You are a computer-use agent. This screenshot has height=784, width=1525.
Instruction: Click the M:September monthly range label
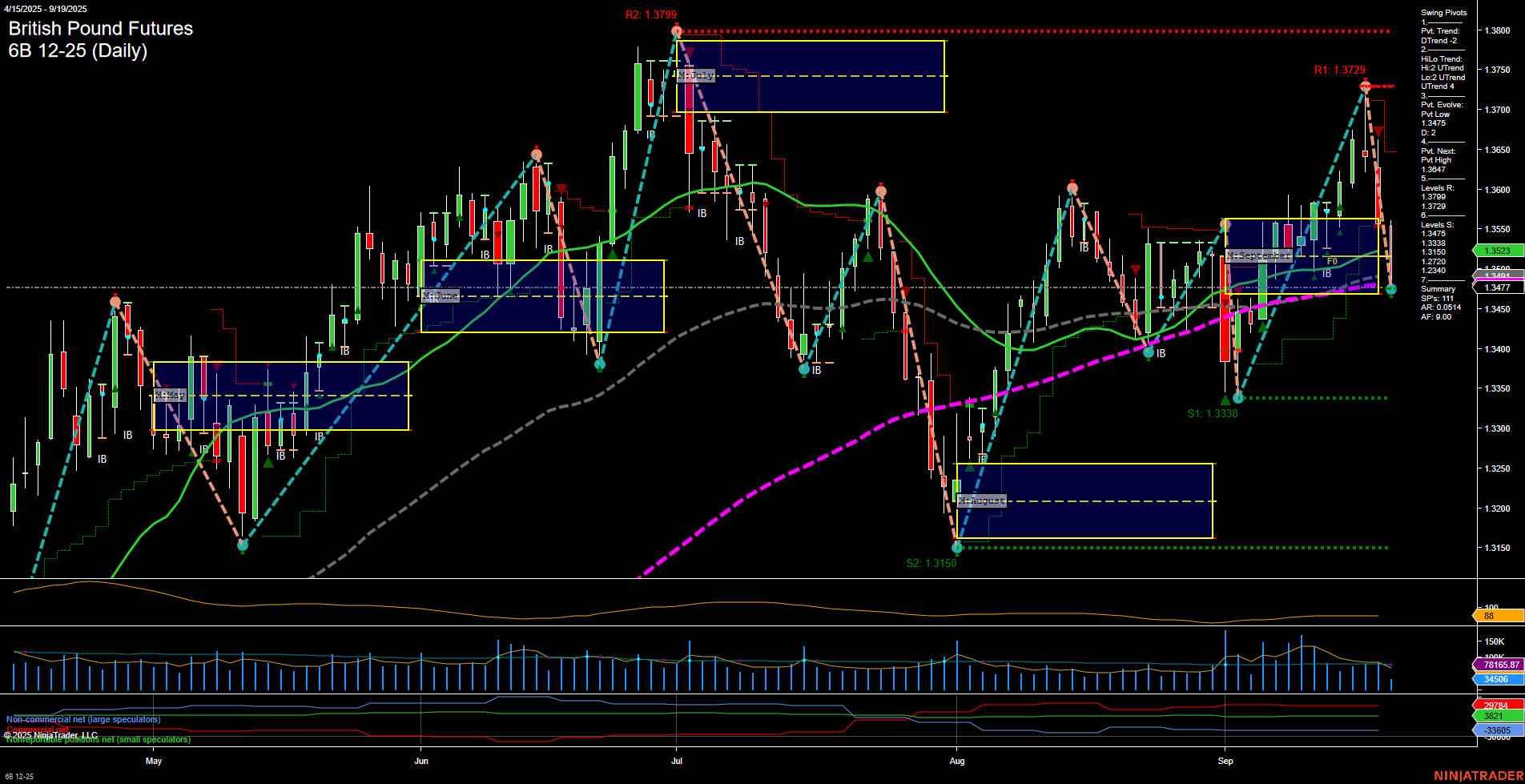click(1258, 255)
